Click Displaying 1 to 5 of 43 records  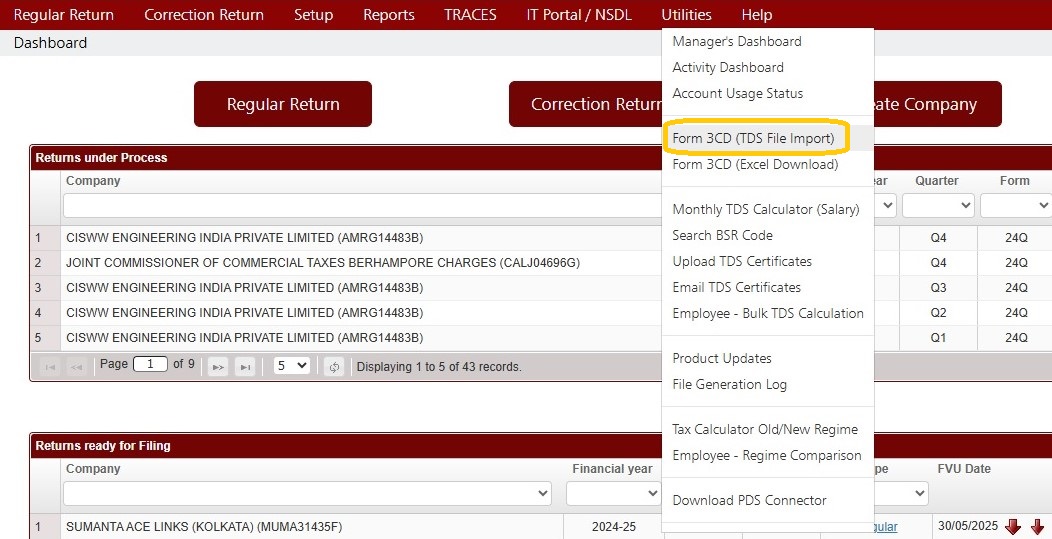click(439, 367)
